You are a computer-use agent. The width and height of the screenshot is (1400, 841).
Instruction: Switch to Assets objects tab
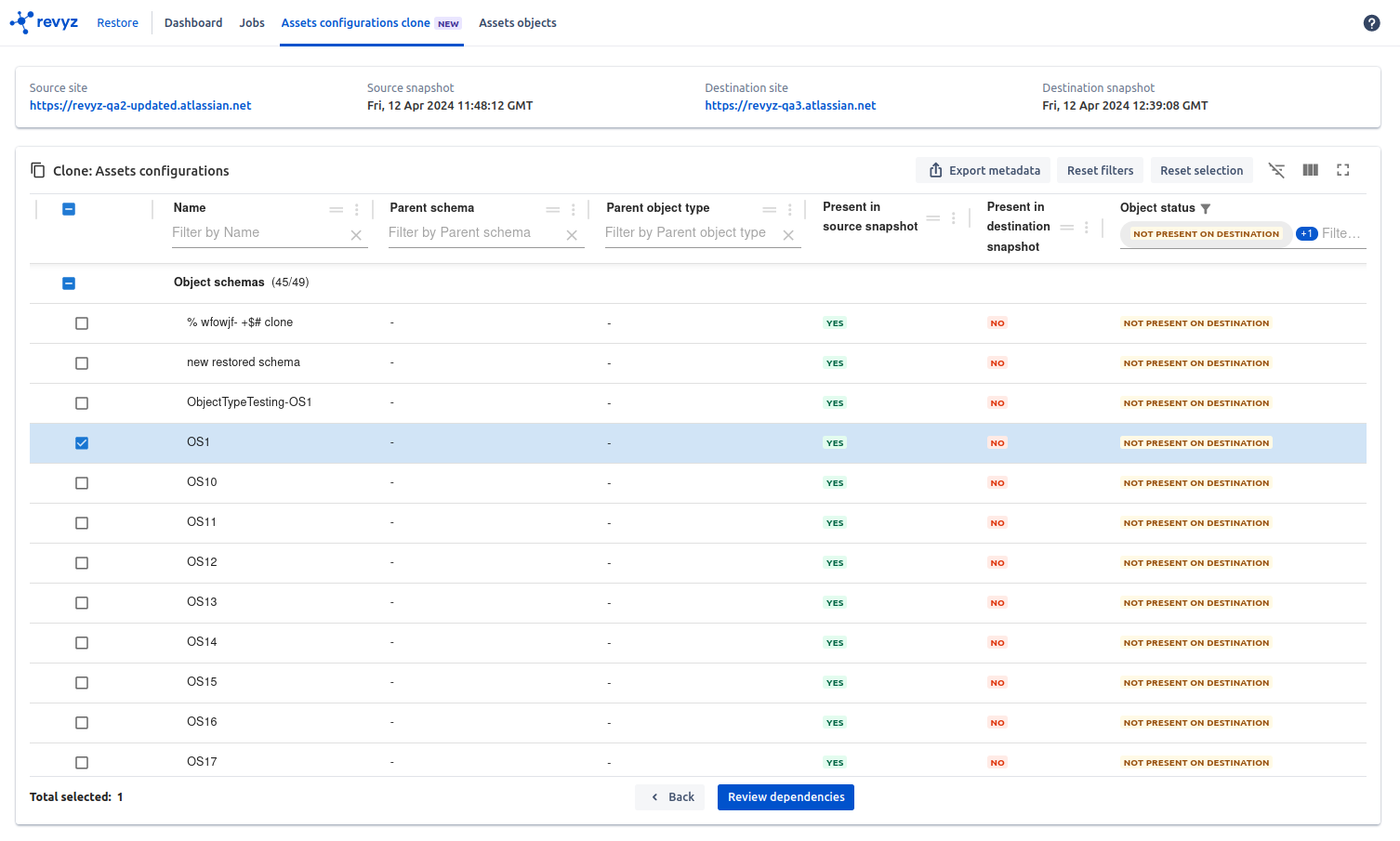[518, 23]
